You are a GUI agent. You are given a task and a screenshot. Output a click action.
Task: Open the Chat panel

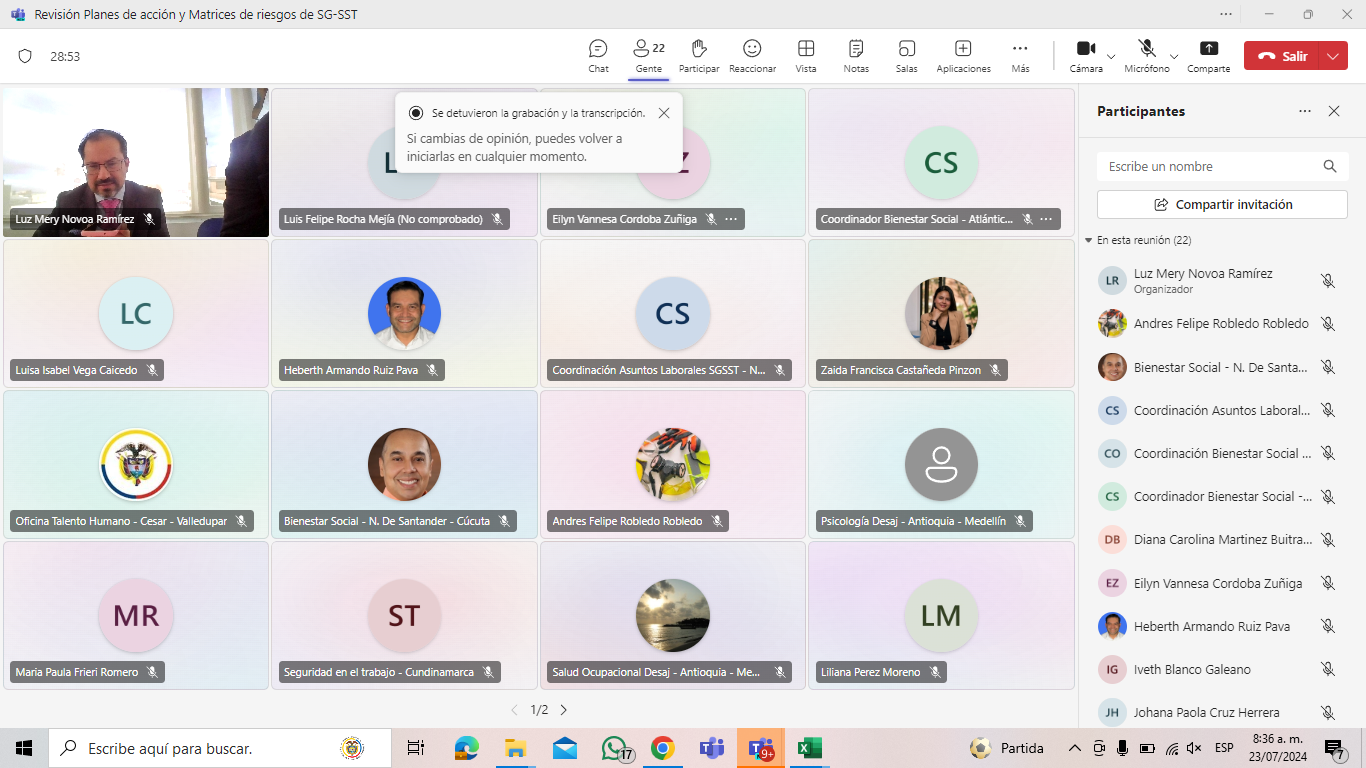click(598, 56)
